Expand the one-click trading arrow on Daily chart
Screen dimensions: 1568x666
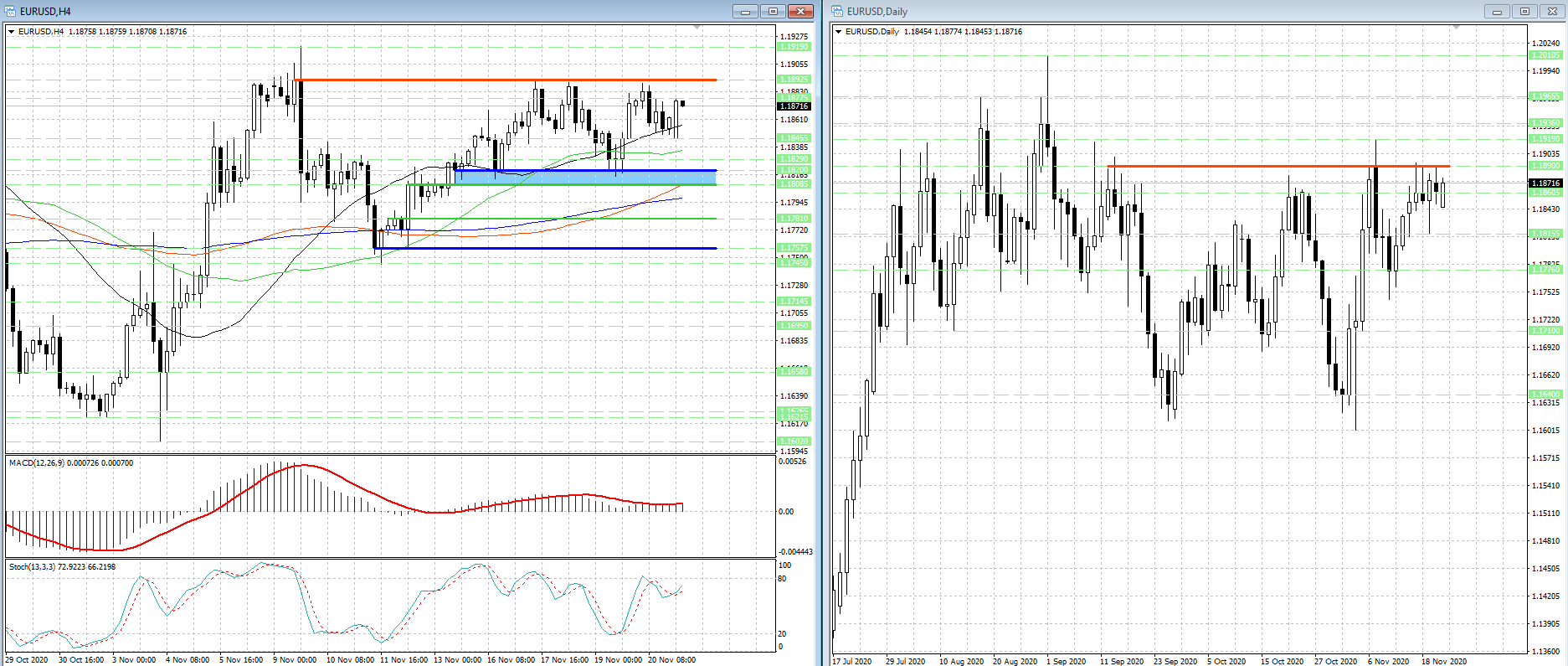tap(839, 32)
